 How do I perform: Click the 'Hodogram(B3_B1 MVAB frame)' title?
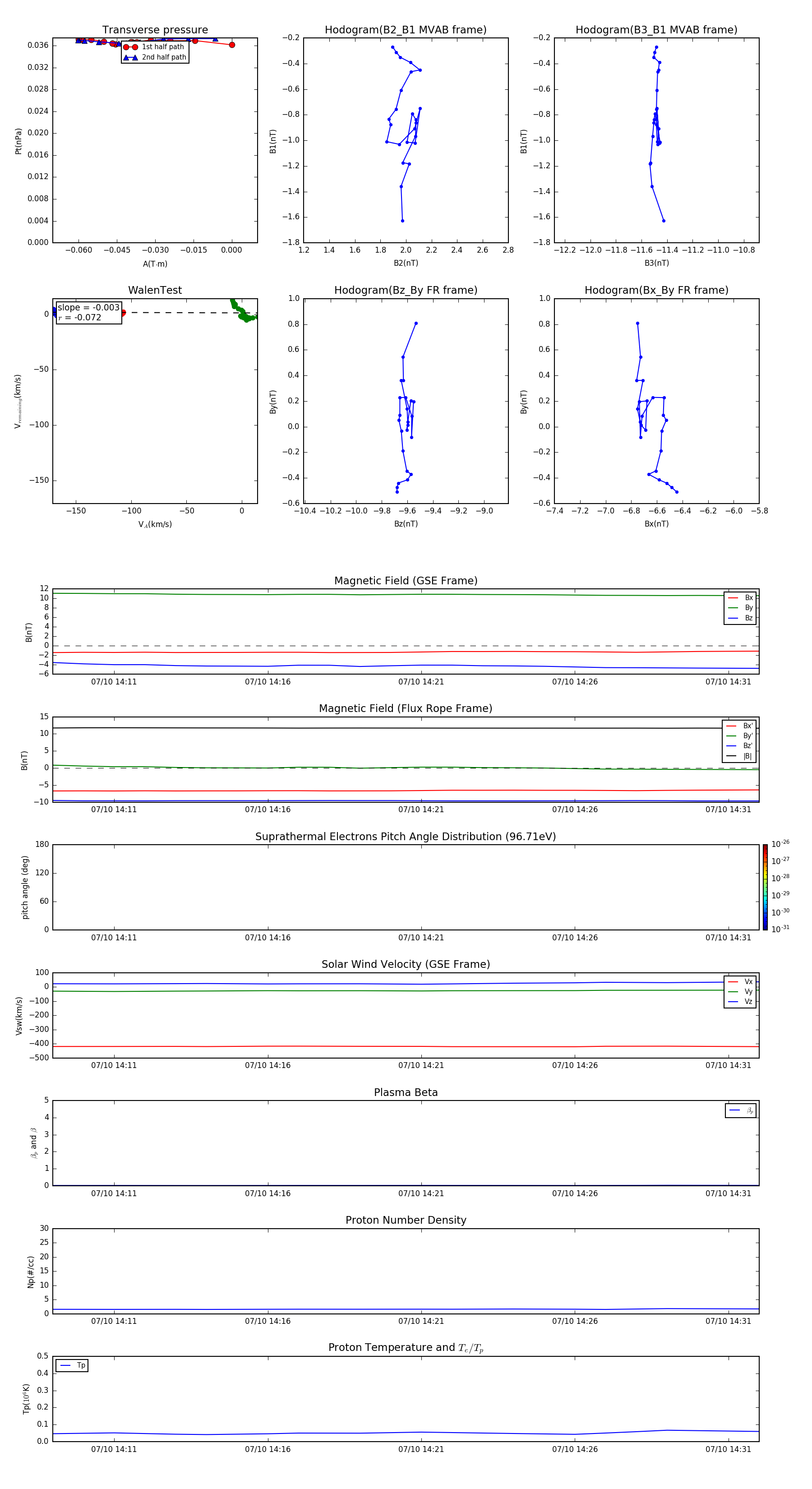[656, 30]
